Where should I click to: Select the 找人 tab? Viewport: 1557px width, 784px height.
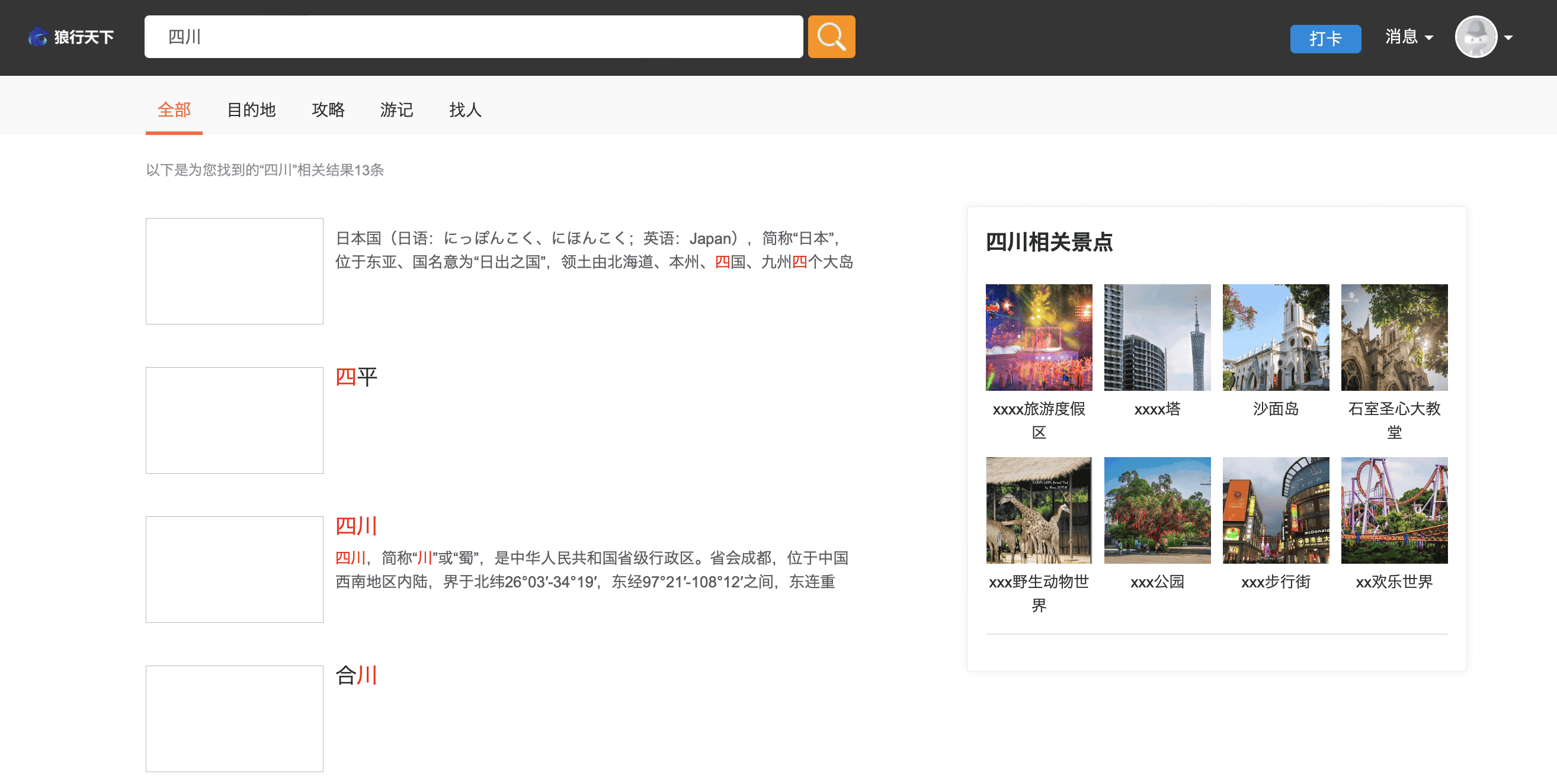(465, 110)
